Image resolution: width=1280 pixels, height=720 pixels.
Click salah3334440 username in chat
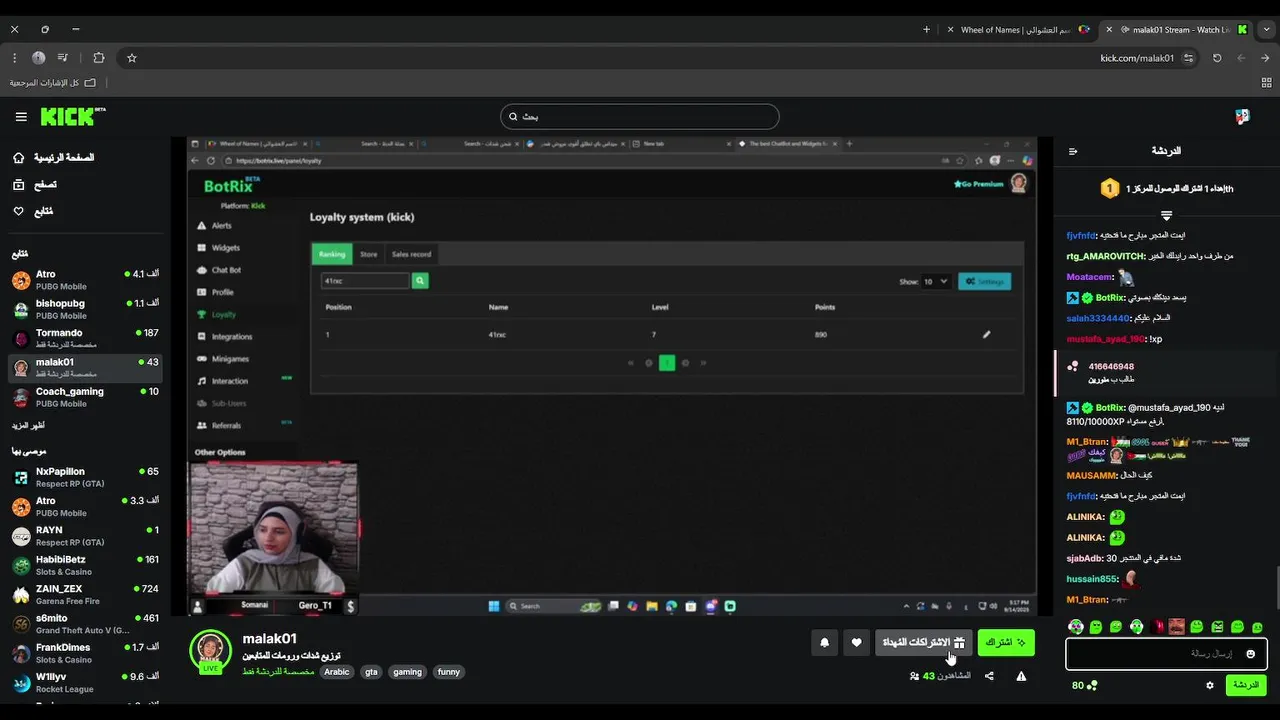pos(1097,319)
